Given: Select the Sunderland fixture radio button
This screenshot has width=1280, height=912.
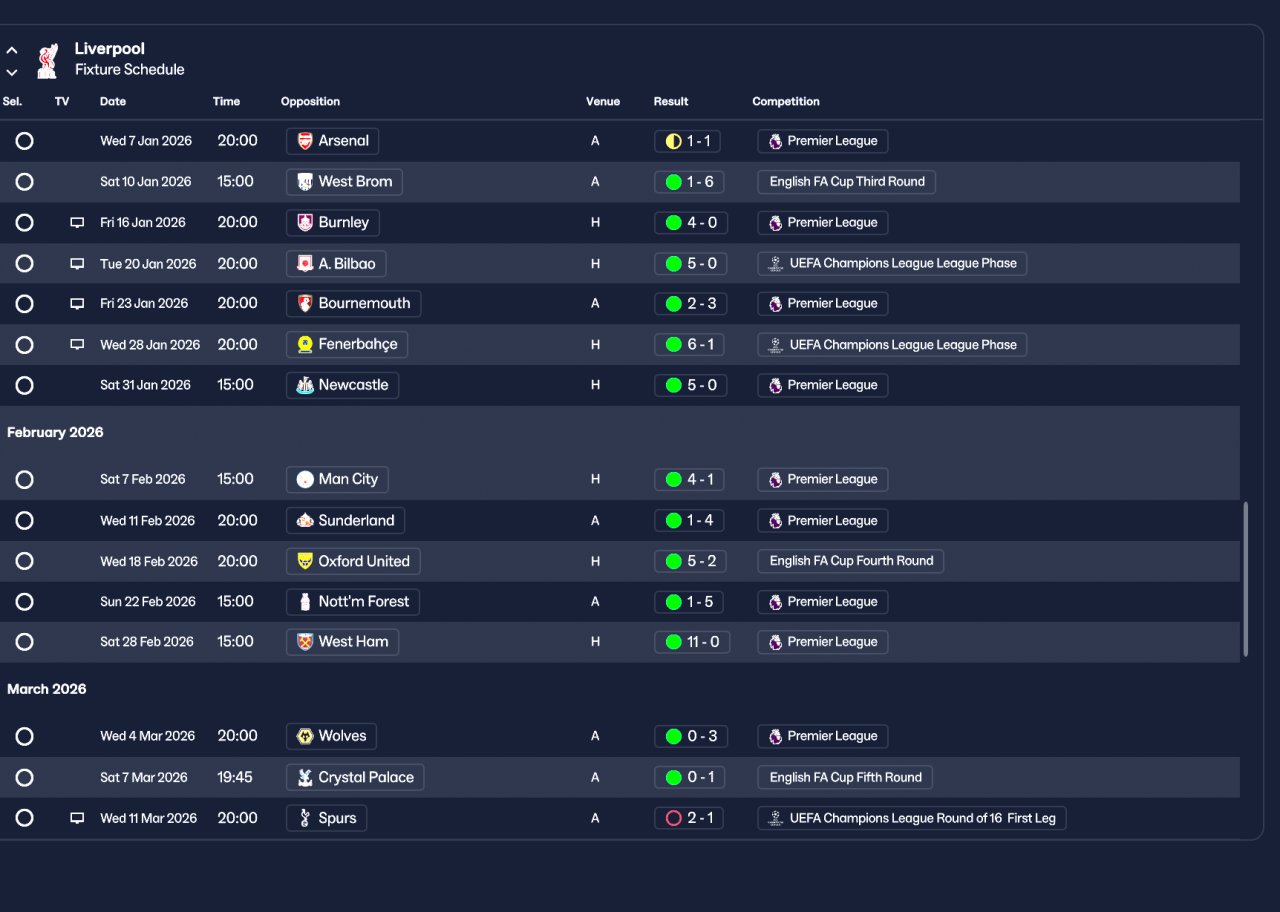Looking at the screenshot, I should click(25, 521).
